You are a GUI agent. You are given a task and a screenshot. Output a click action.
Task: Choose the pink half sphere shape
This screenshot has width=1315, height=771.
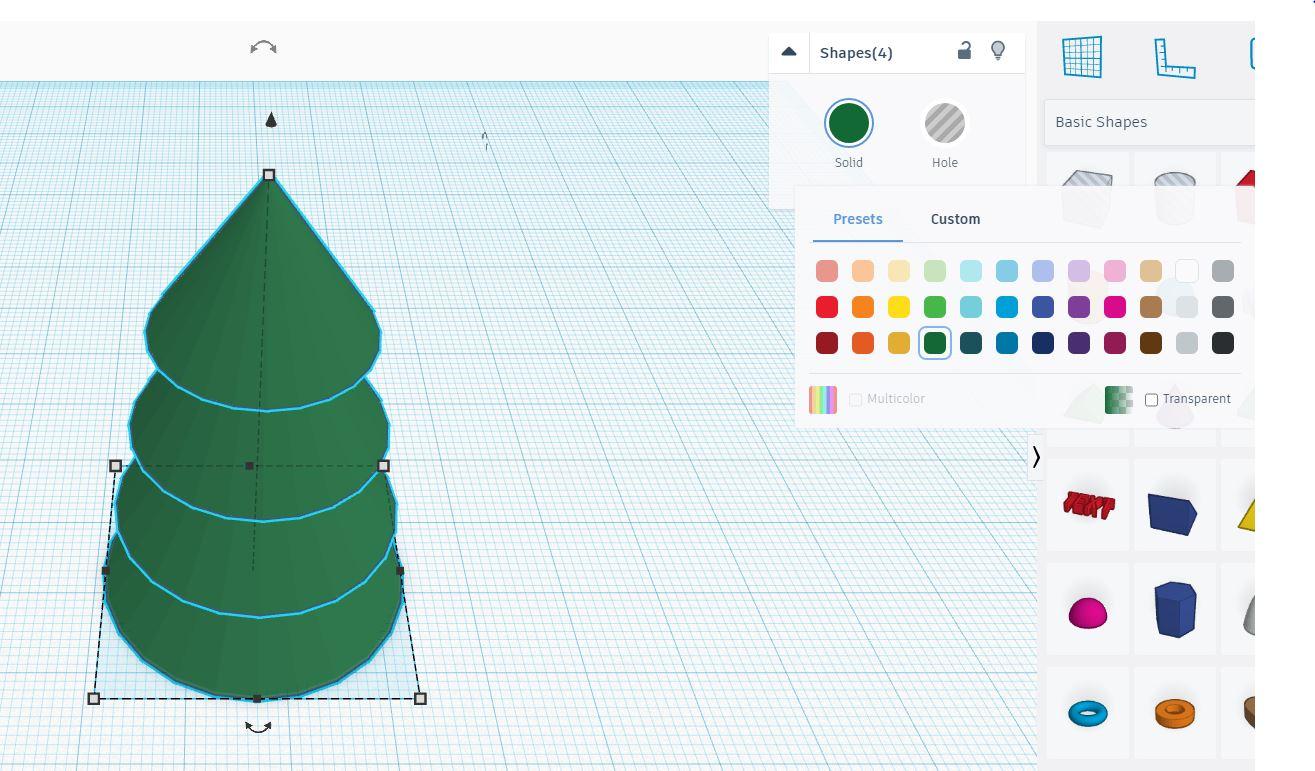click(x=1088, y=612)
